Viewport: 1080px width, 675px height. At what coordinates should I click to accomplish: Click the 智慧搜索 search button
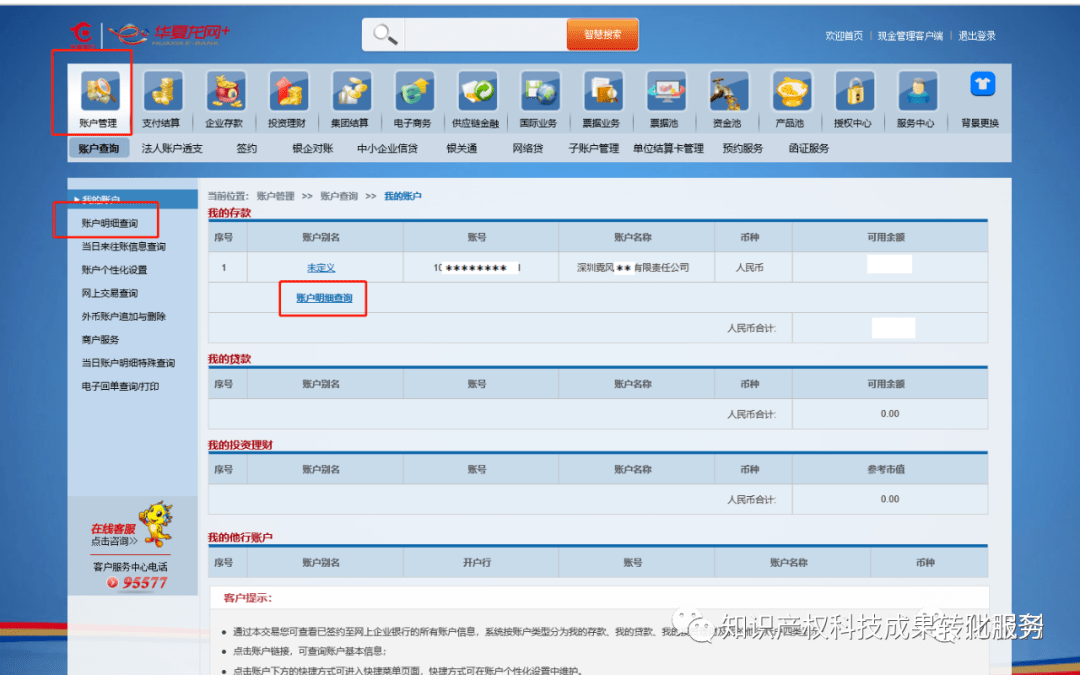tap(602, 33)
